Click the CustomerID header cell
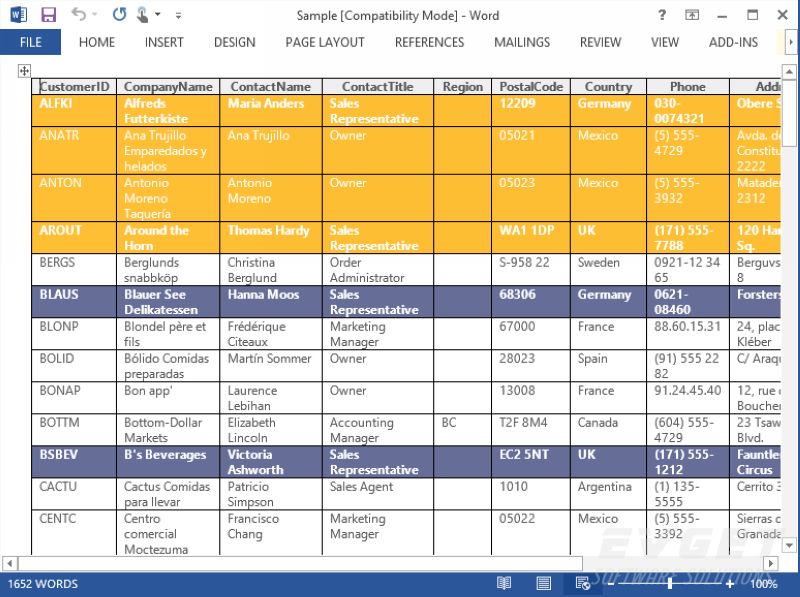The height and width of the screenshot is (597, 800). (74, 87)
